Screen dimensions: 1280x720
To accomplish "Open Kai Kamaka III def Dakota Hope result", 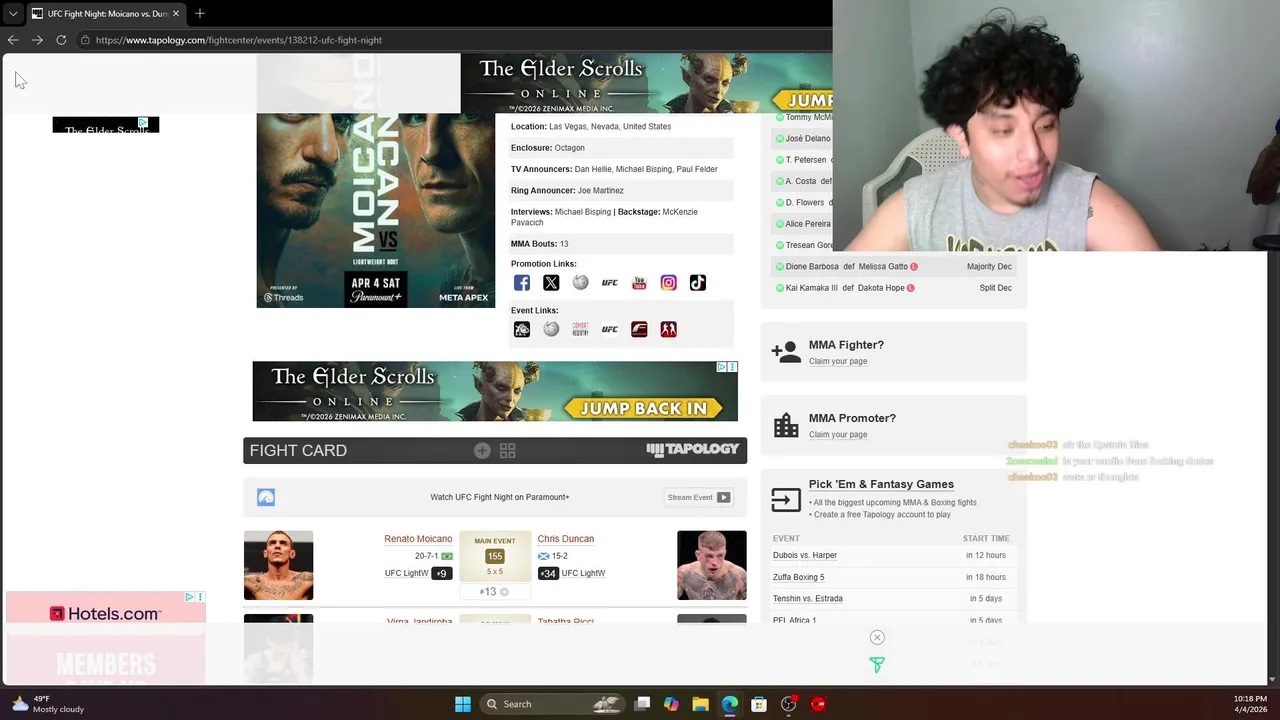I will tap(895, 288).
